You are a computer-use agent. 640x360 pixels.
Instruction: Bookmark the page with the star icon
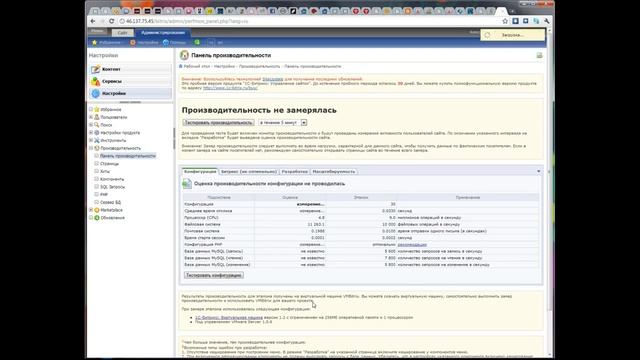pos(505,21)
